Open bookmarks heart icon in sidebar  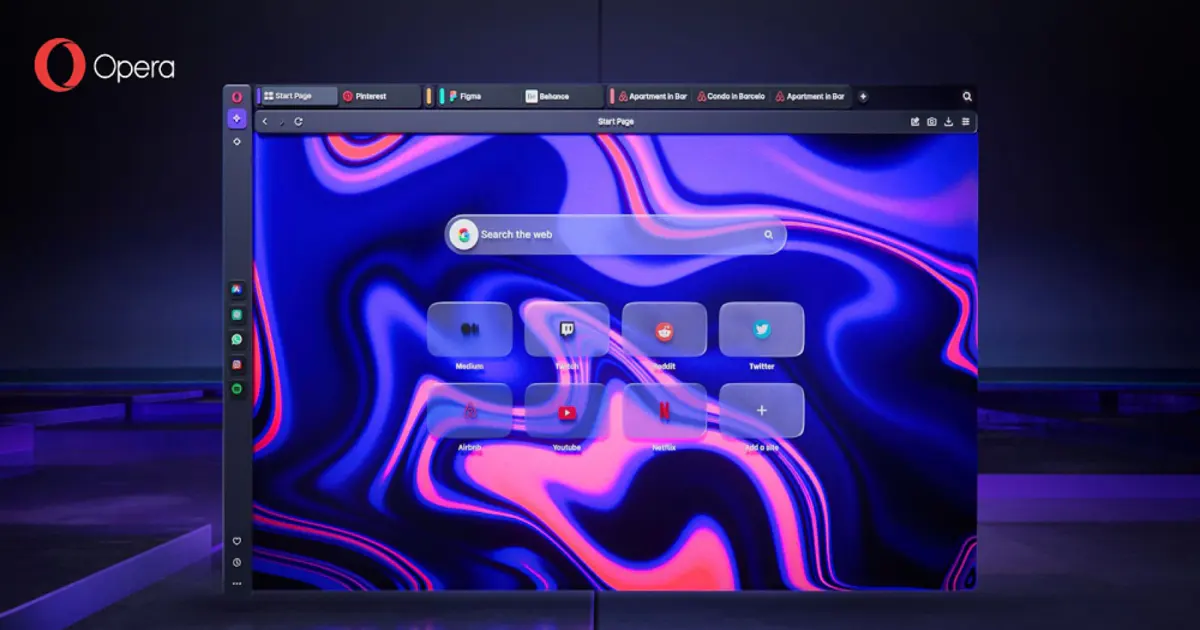[x=237, y=541]
